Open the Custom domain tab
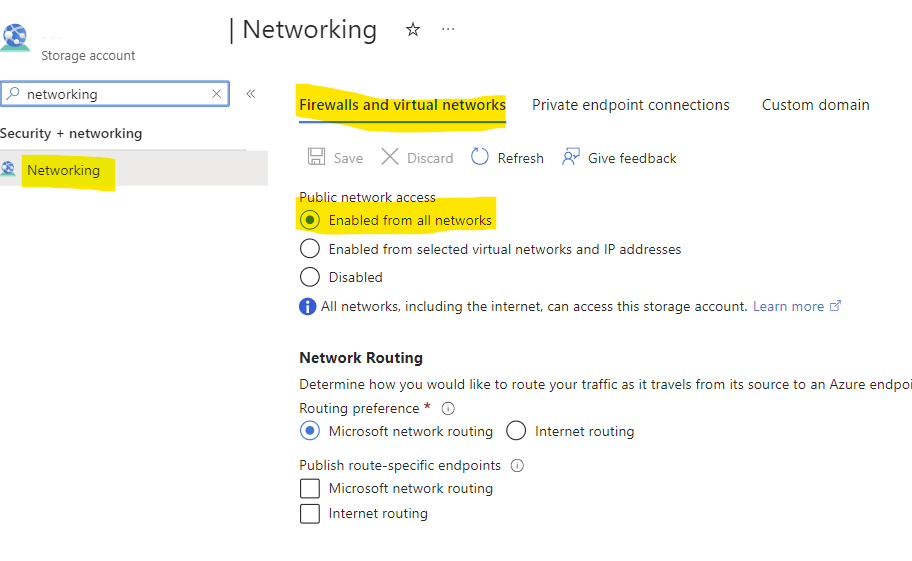The height and width of the screenshot is (561, 912). [815, 105]
